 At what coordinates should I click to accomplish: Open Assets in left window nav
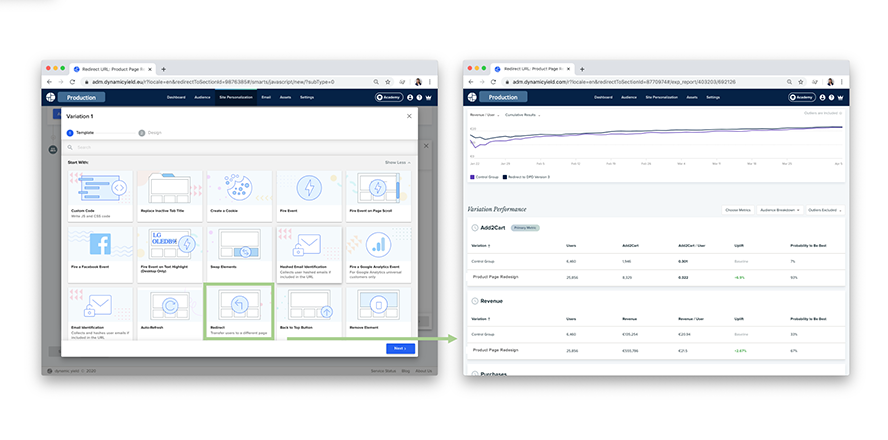(285, 97)
